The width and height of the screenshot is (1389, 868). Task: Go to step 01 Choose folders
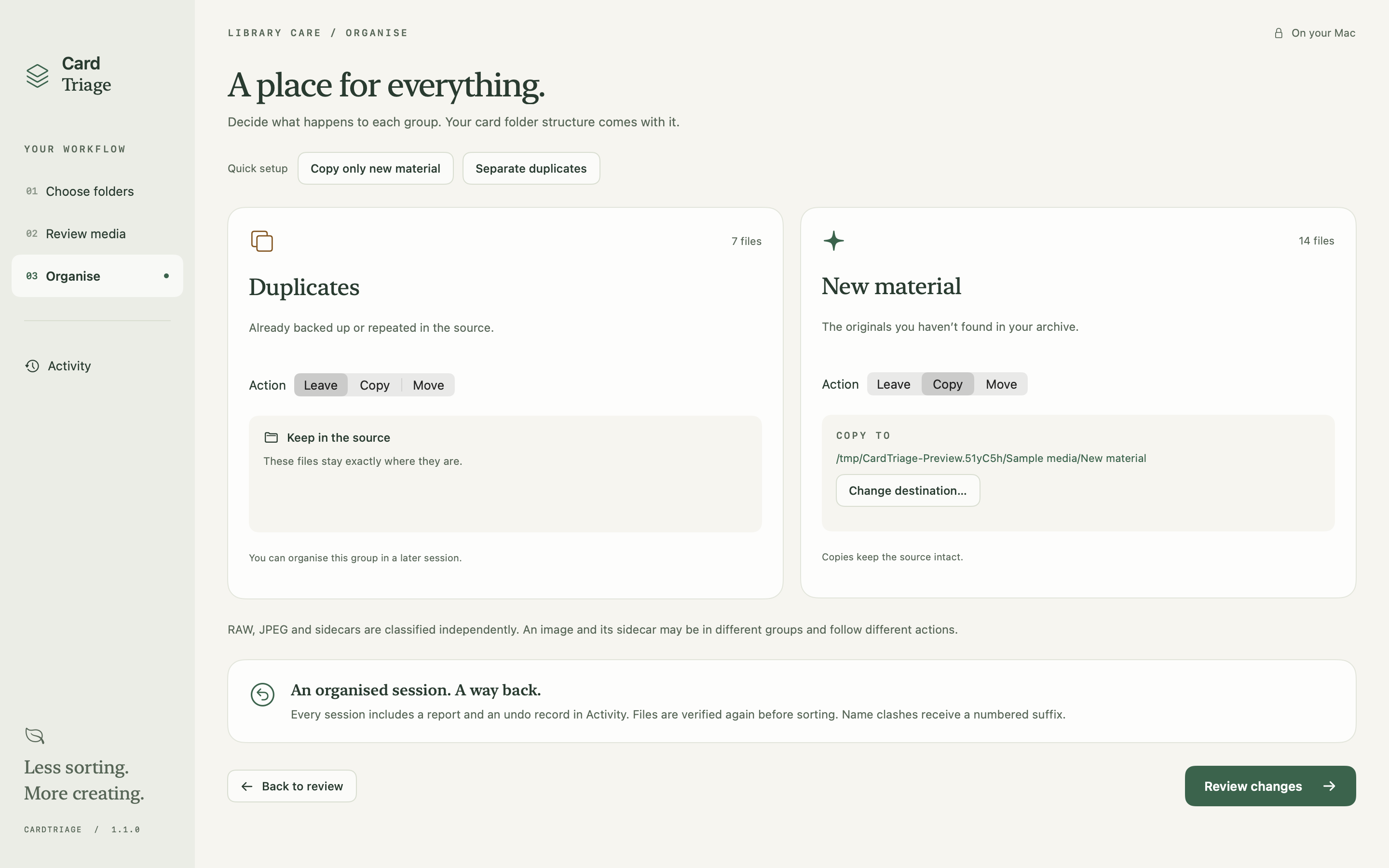[x=97, y=191]
